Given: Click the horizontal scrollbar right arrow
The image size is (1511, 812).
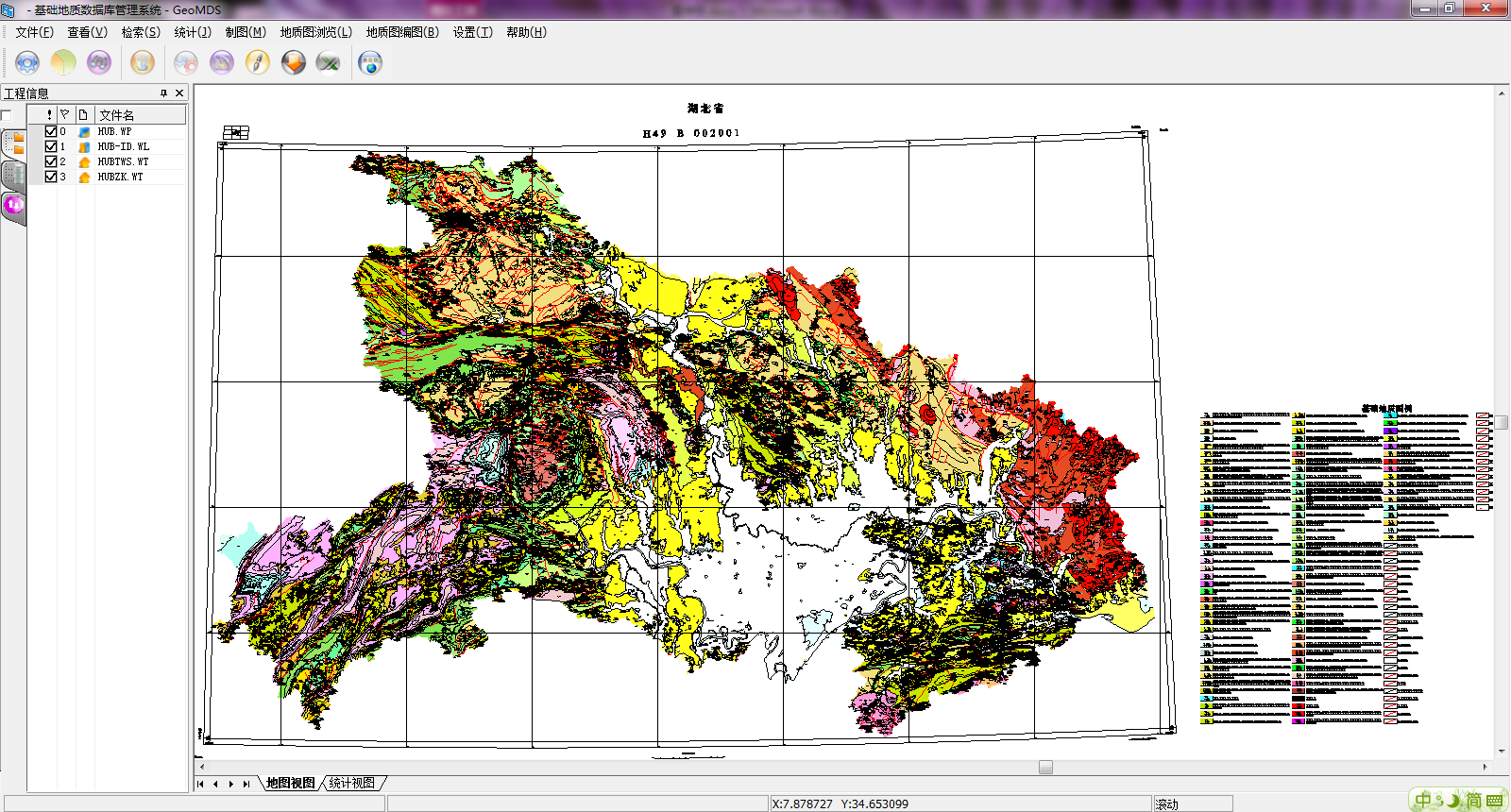Looking at the screenshot, I should click(x=1485, y=767).
